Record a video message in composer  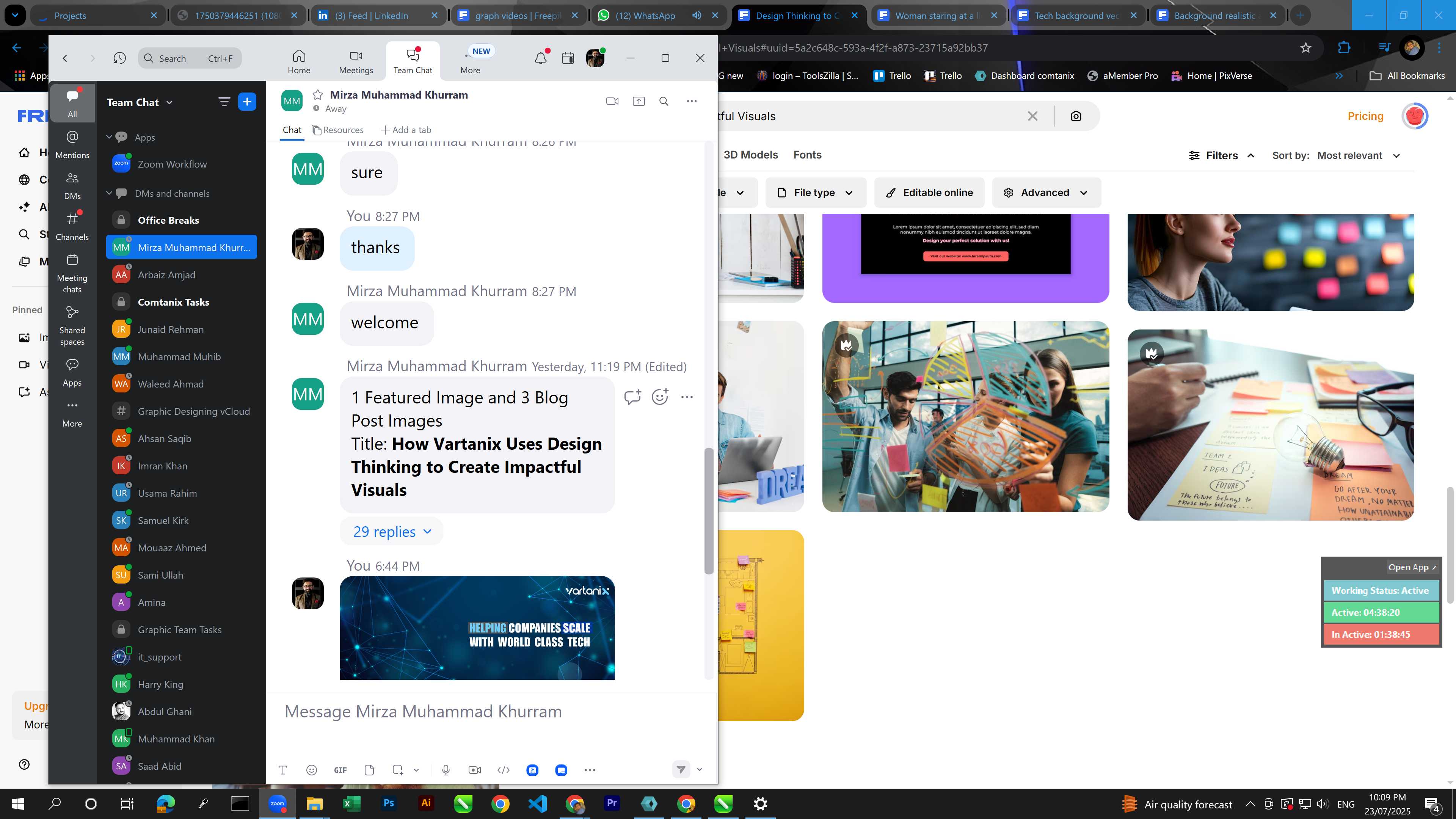click(475, 770)
